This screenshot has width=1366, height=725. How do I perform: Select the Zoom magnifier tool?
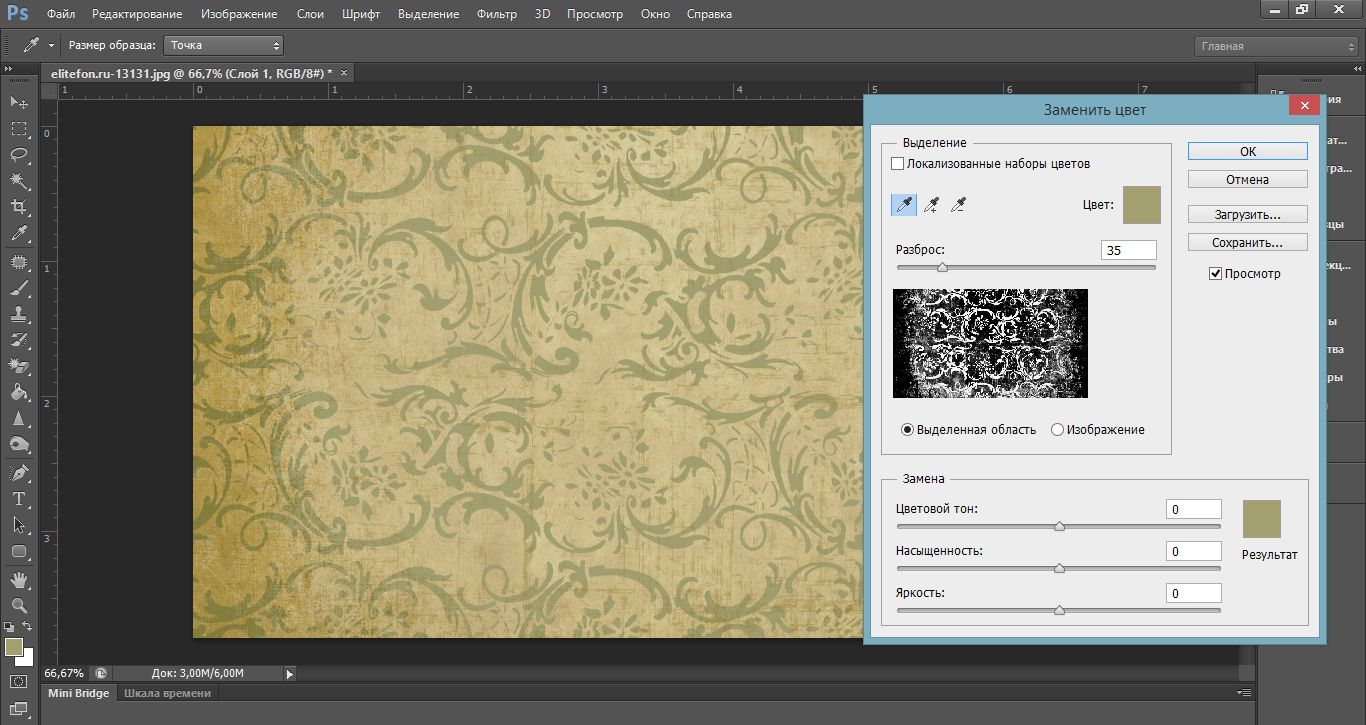click(19, 605)
